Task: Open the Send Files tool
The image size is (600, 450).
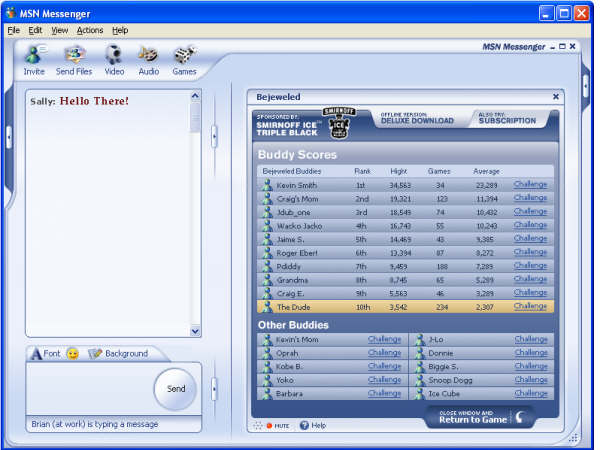Action: (x=74, y=60)
